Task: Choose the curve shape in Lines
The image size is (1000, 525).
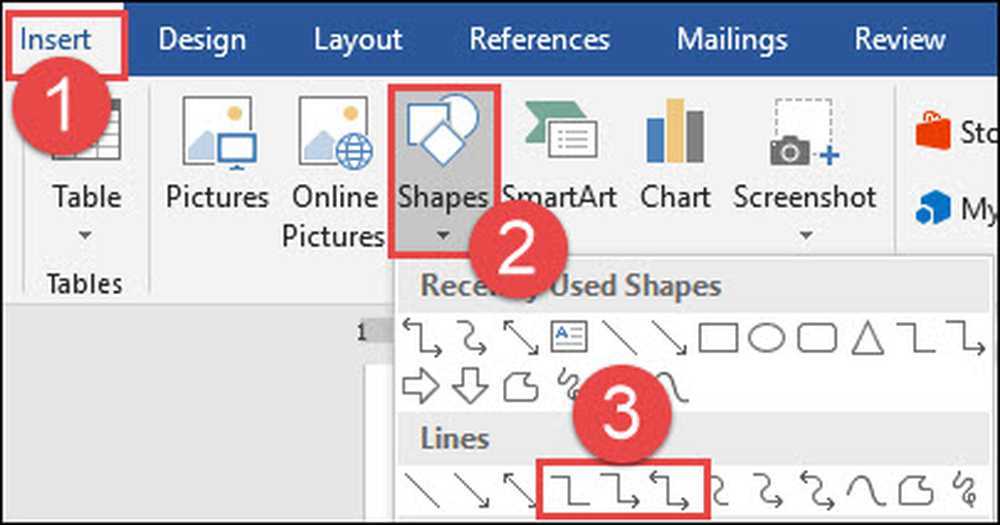Action: coord(867,490)
